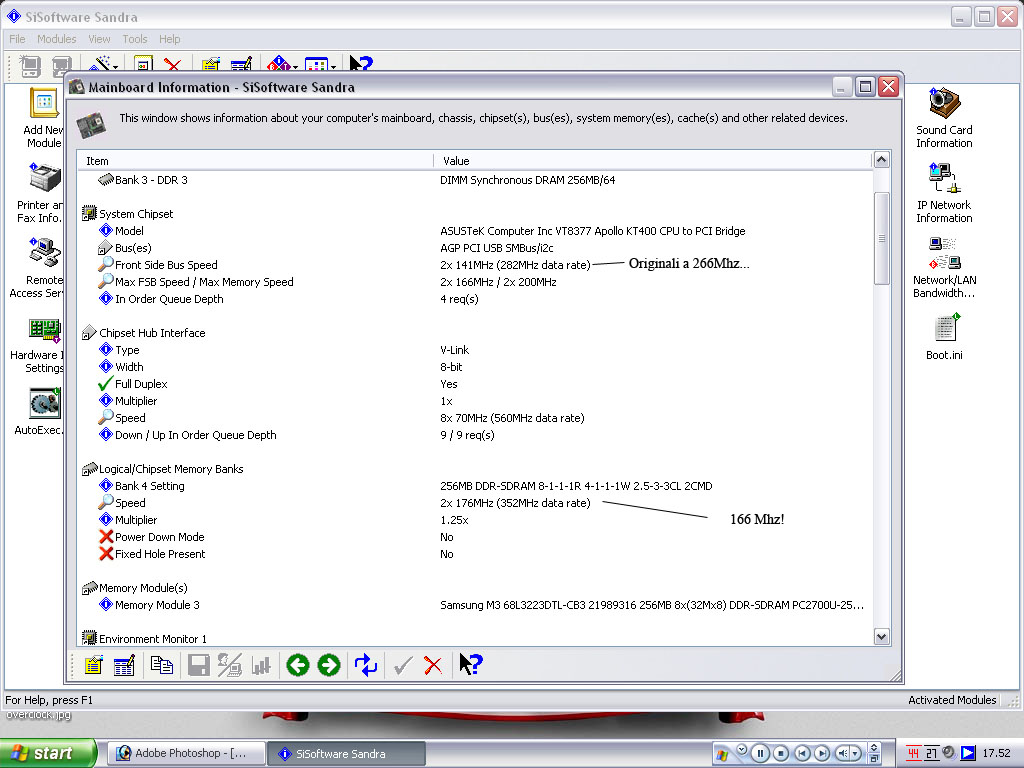Click the grey checkmark OK icon

pos(403,665)
